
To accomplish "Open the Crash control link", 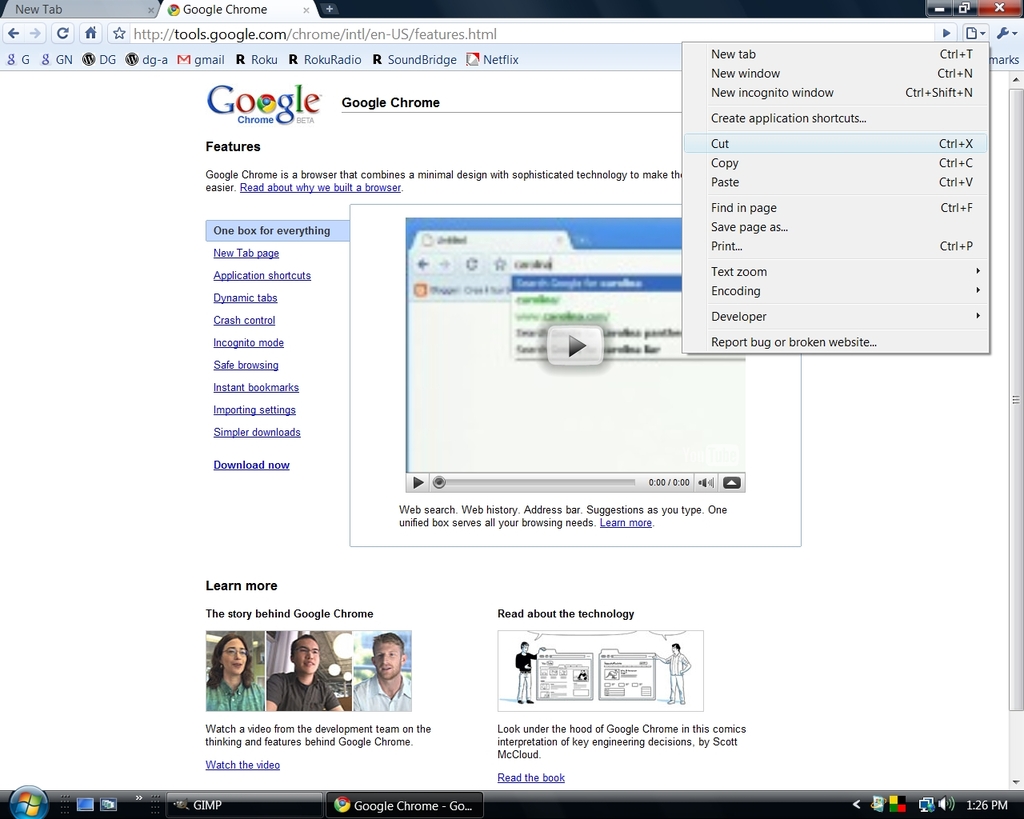I will click(244, 321).
